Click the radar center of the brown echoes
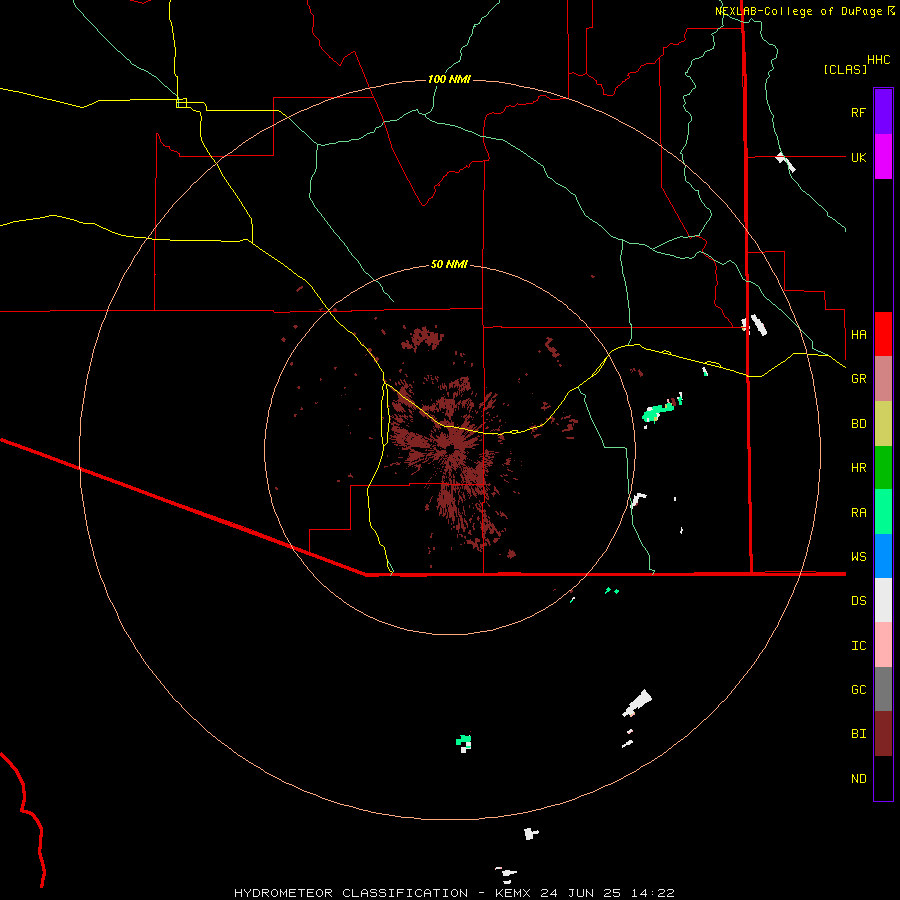 [x=450, y=449]
